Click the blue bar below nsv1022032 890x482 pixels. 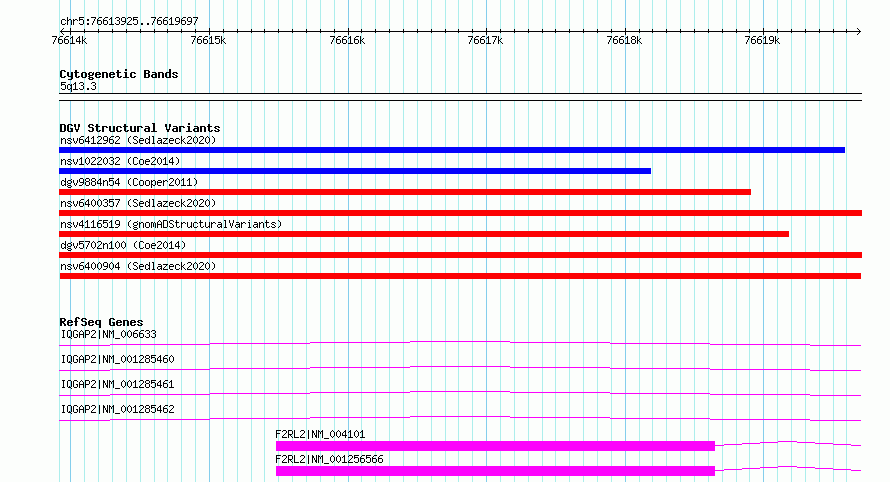pyautogui.click(x=355, y=171)
